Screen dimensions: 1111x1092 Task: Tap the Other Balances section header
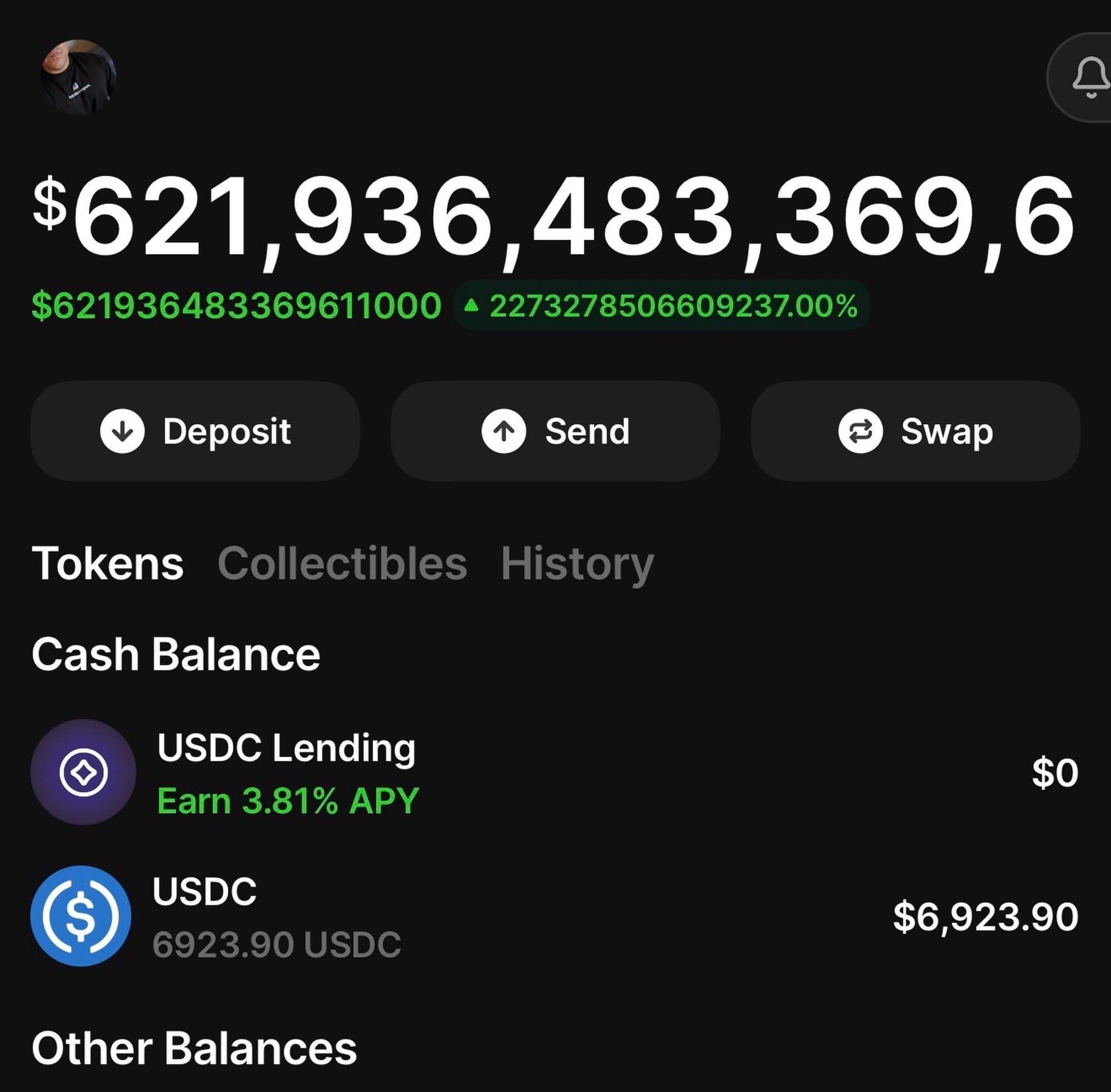[x=194, y=1049]
